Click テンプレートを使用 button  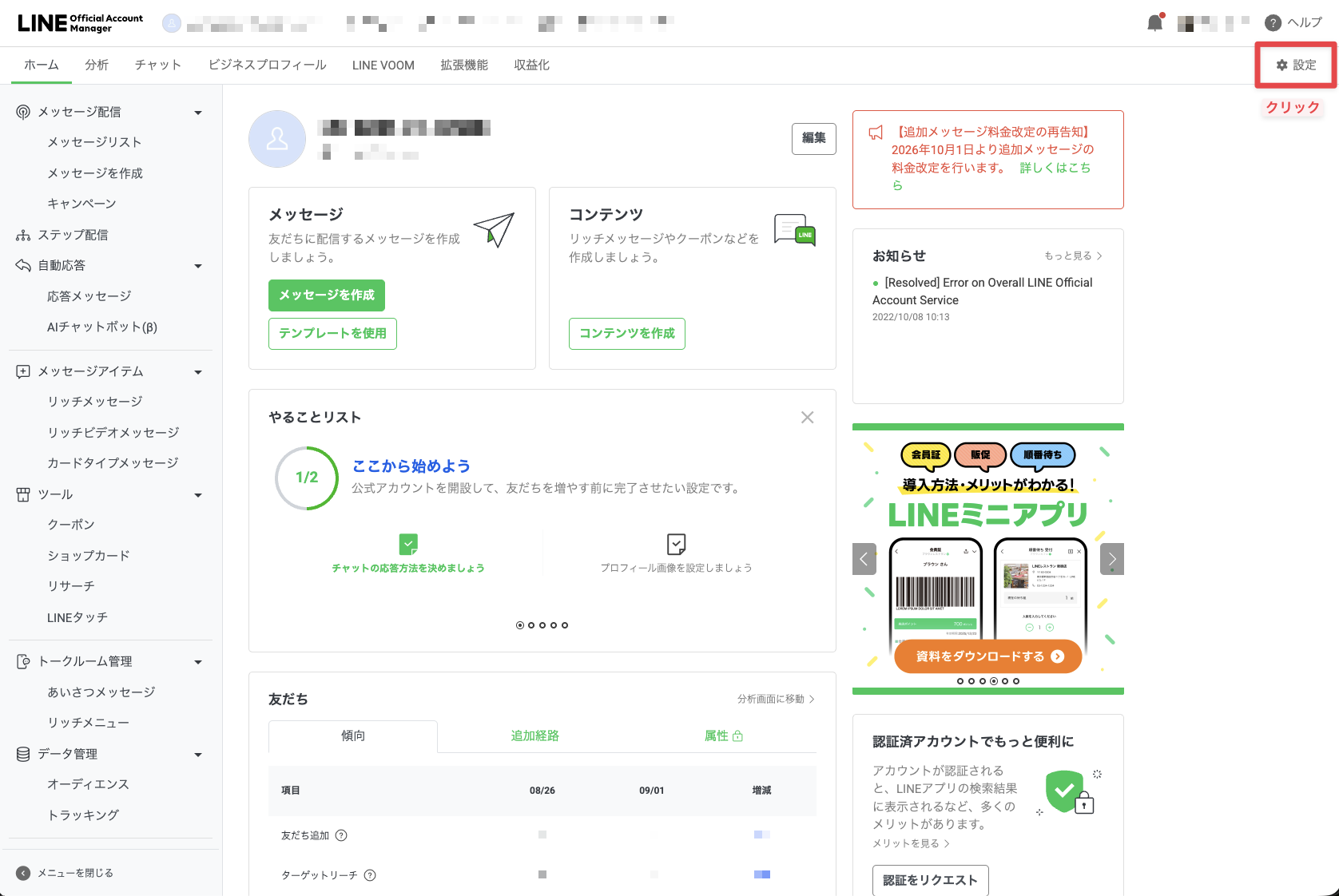click(x=332, y=334)
